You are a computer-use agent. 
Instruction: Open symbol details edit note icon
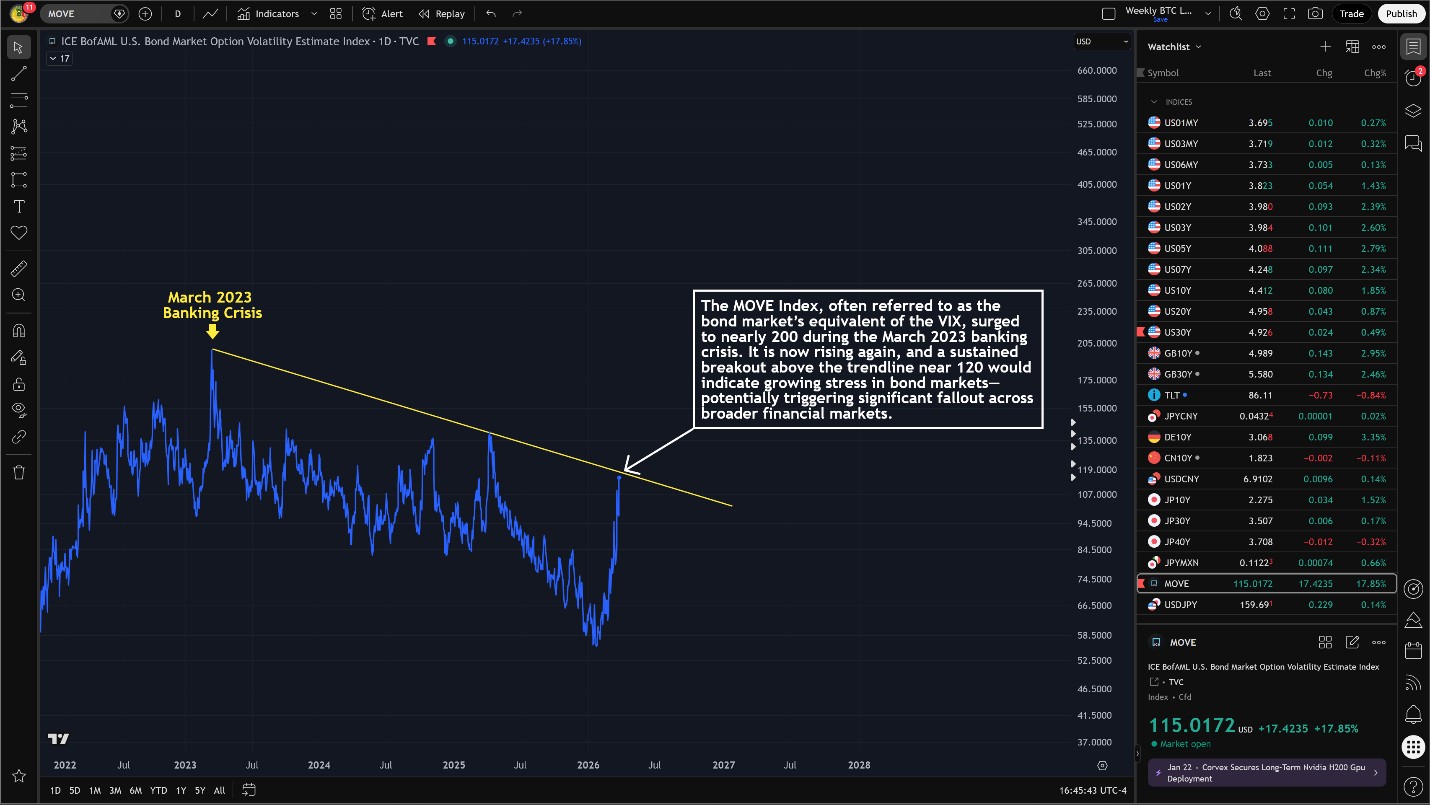pos(1352,642)
